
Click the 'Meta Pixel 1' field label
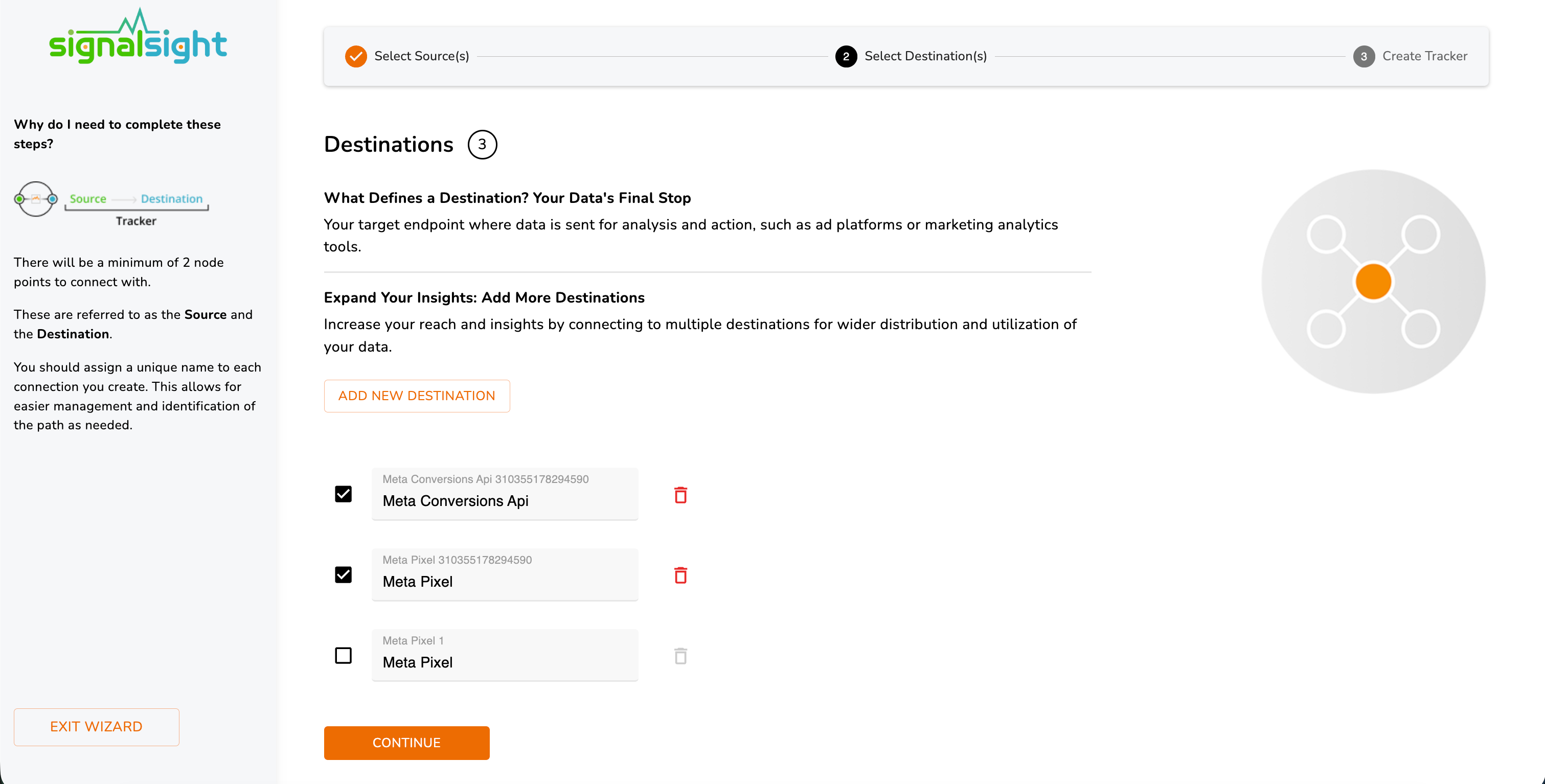413,640
